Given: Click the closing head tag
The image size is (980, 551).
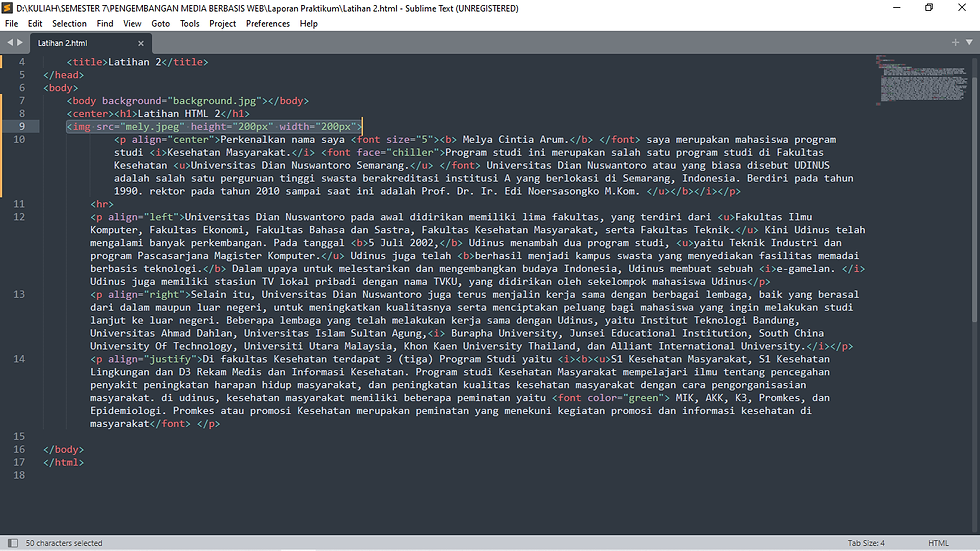Looking at the screenshot, I should click(x=64, y=74).
